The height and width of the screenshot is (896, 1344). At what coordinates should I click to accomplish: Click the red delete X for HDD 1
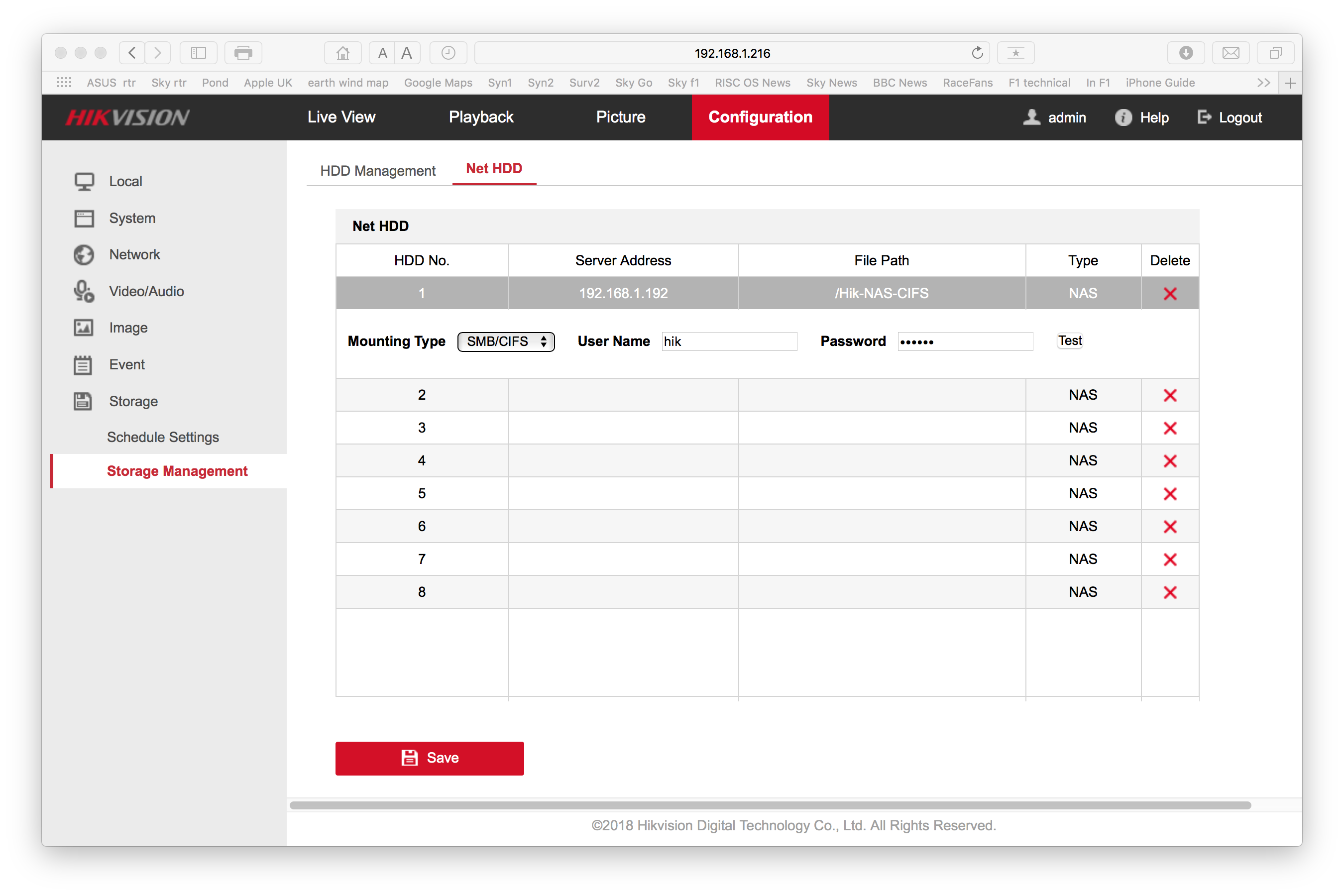(1170, 294)
